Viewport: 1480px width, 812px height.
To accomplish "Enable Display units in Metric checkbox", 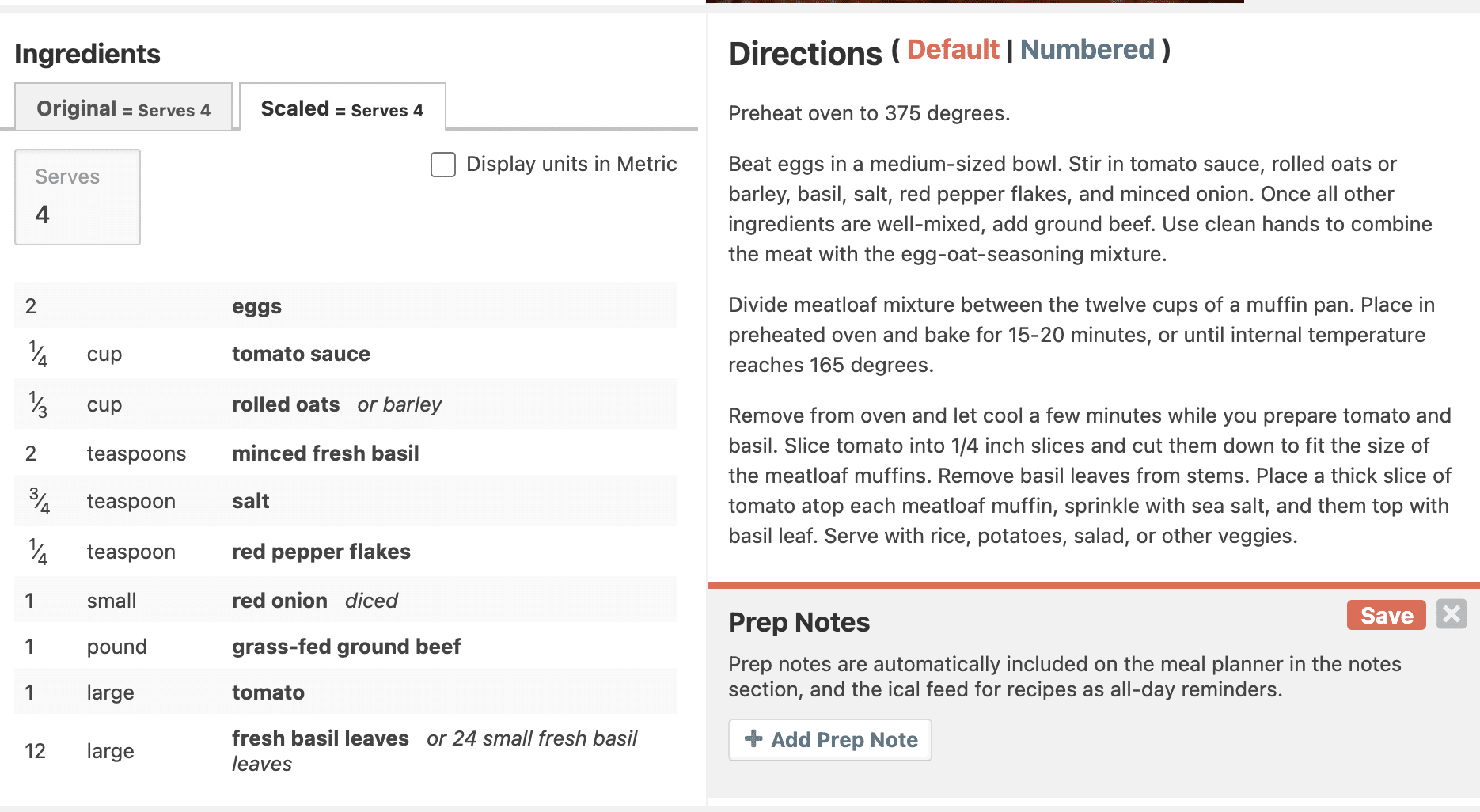I will tap(443, 165).
